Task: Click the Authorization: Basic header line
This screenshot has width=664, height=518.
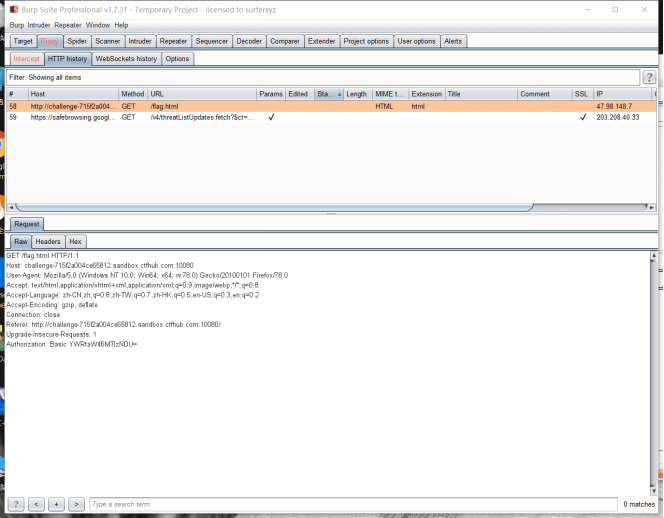Action: 72,344
